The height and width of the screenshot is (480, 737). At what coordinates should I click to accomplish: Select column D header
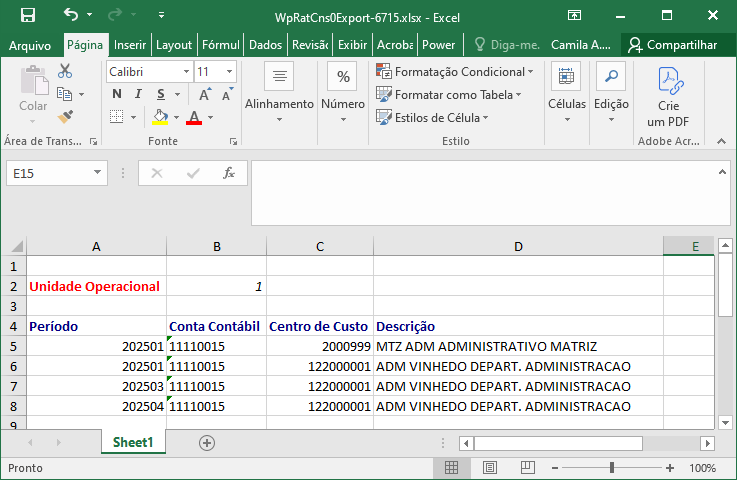(x=518, y=247)
